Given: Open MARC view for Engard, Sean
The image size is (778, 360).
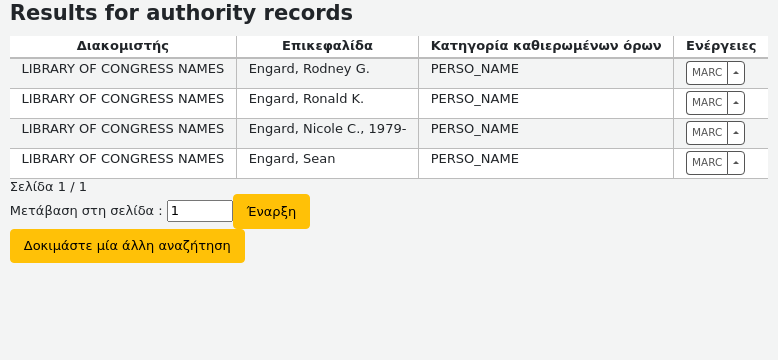Looking at the screenshot, I should (707, 163).
